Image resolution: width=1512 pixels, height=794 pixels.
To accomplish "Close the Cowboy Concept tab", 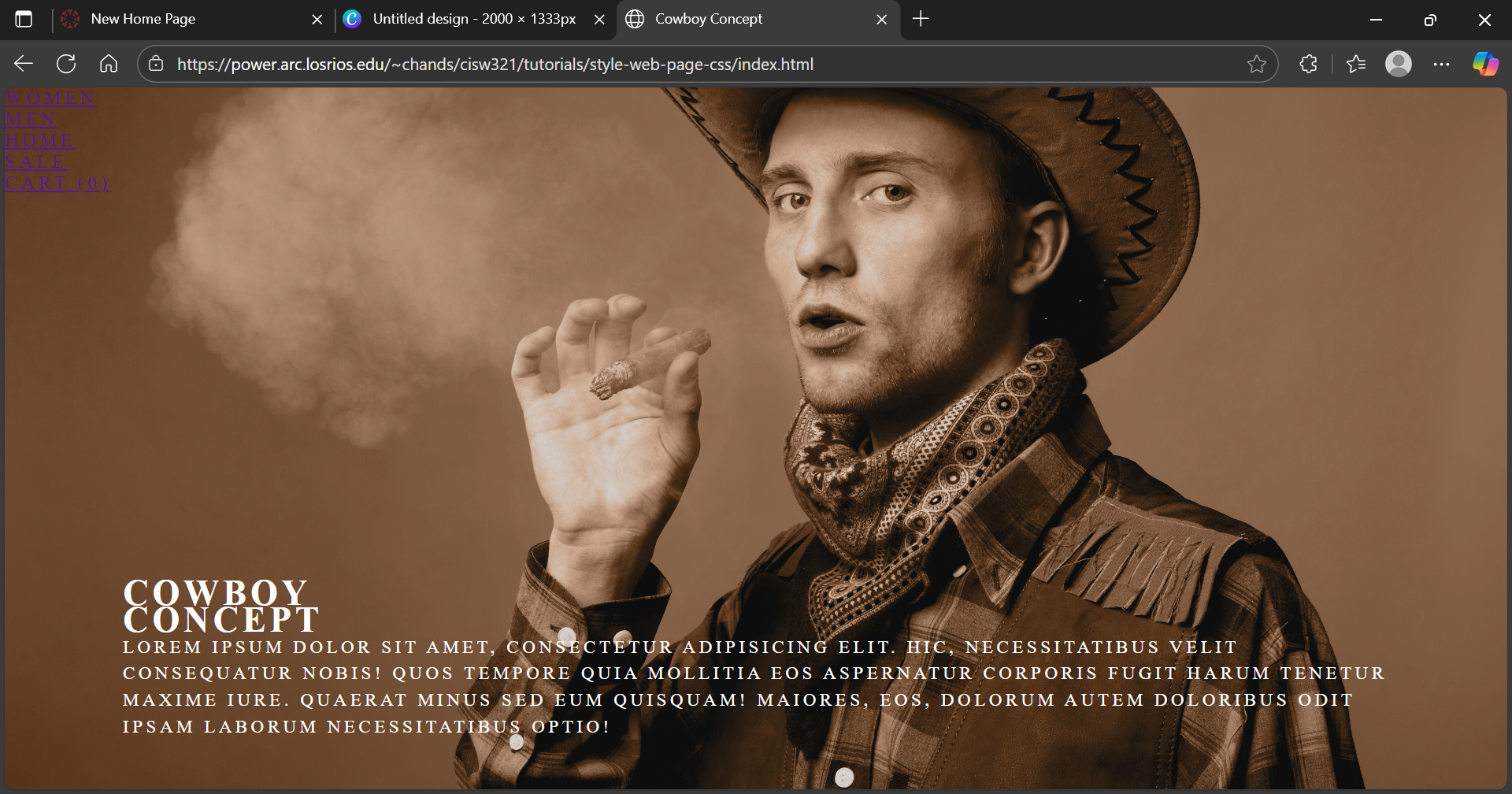I will [x=882, y=19].
